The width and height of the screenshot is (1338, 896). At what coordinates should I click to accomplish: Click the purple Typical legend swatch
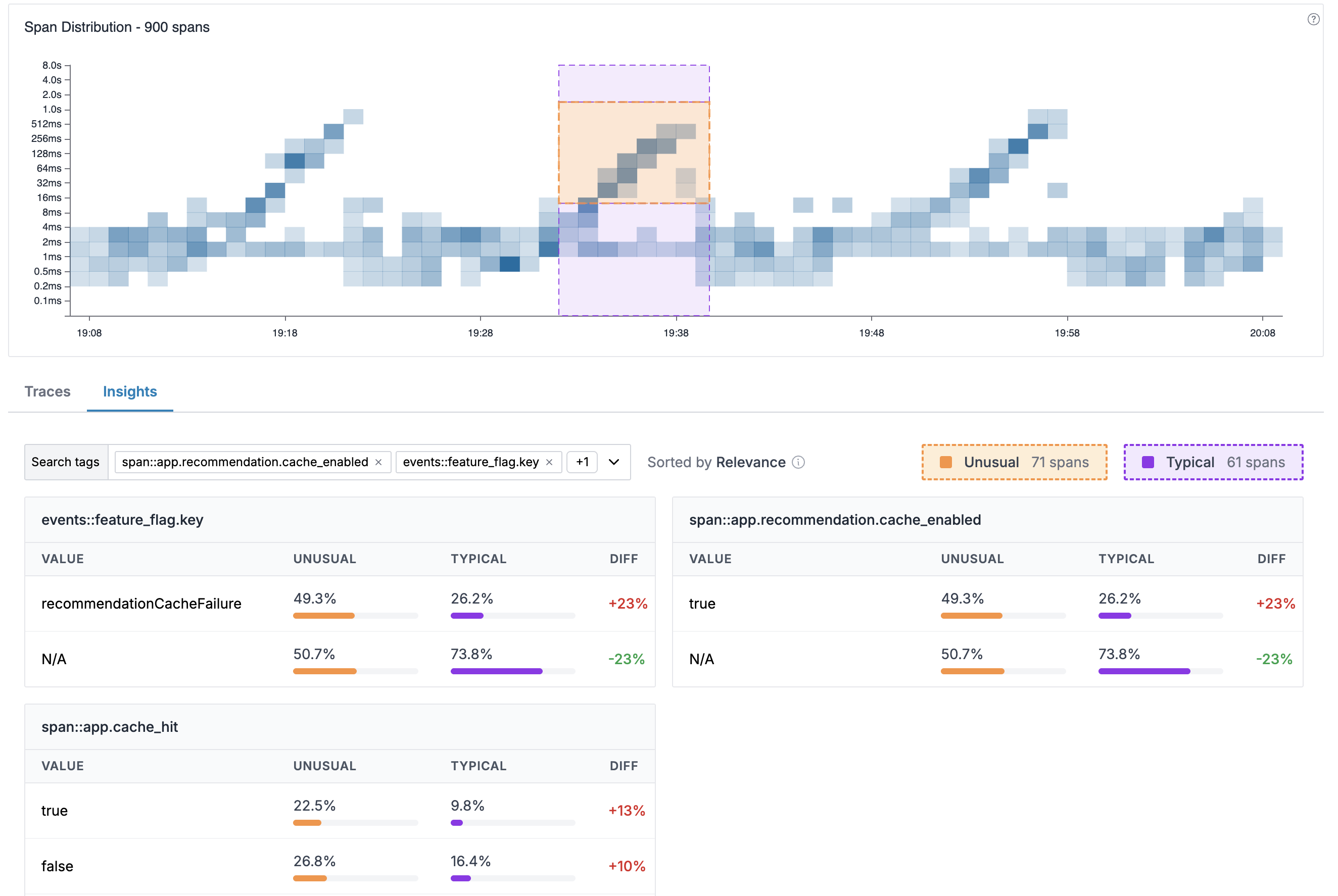(x=1149, y=462)
